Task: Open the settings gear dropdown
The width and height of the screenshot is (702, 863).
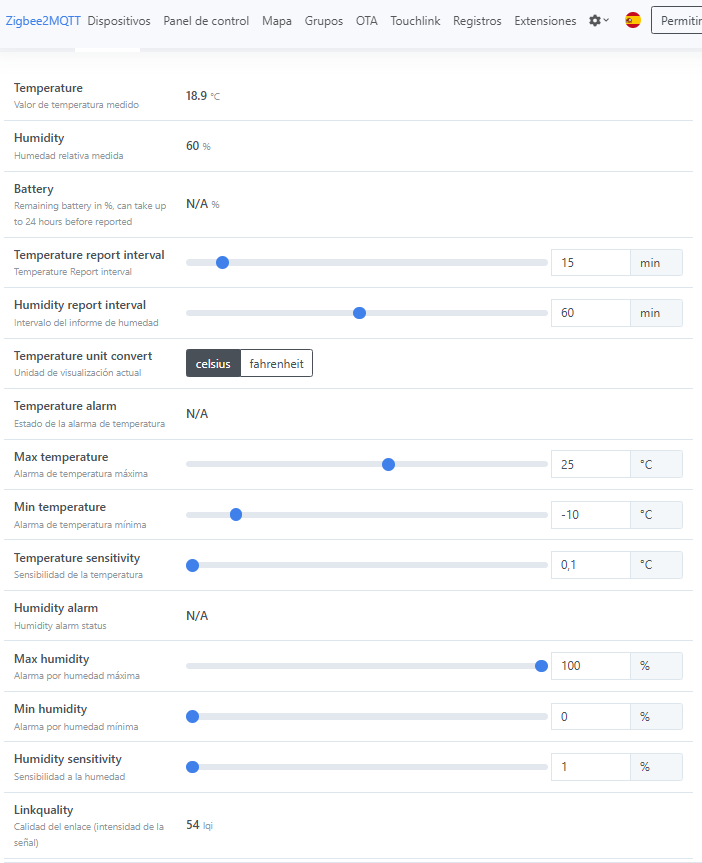Action: click(598, 20)
